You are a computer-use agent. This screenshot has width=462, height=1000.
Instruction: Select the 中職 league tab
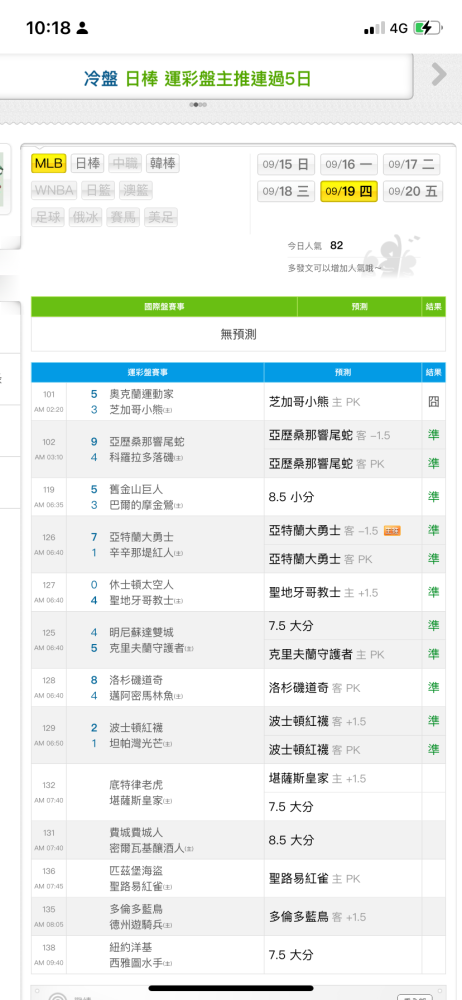(125, 164)
